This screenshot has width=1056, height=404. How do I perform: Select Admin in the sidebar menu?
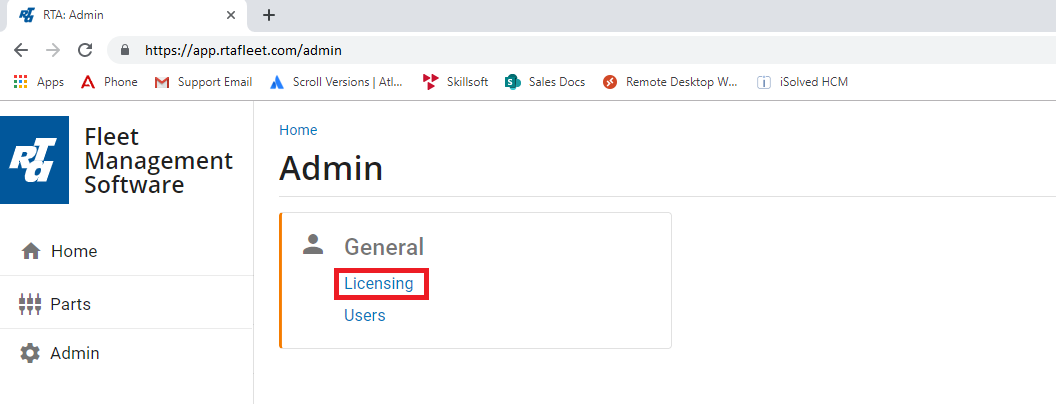coord(74,353)
